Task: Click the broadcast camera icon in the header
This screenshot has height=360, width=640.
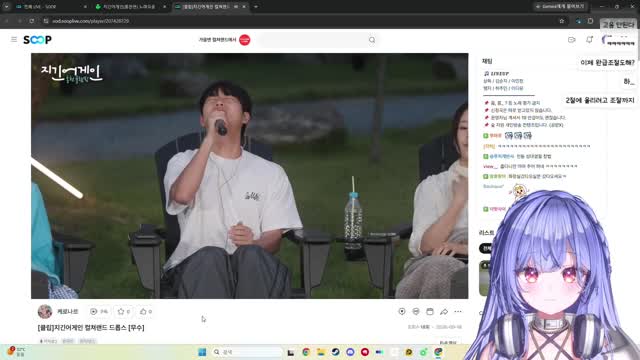Action: click(x=571, y=40)
